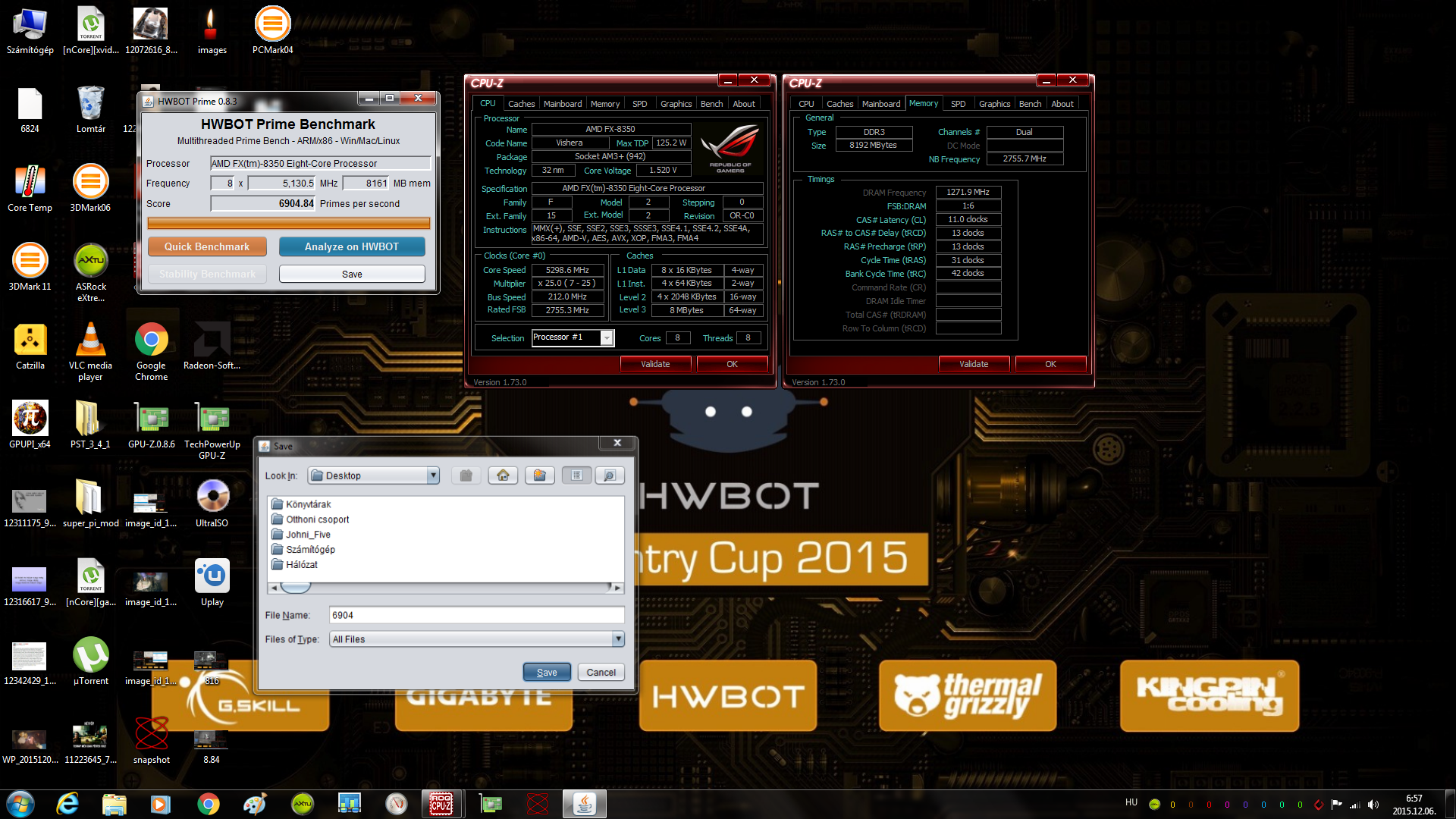
Task: Click OK in left CPU-Z window
Action: click(732, 364)
